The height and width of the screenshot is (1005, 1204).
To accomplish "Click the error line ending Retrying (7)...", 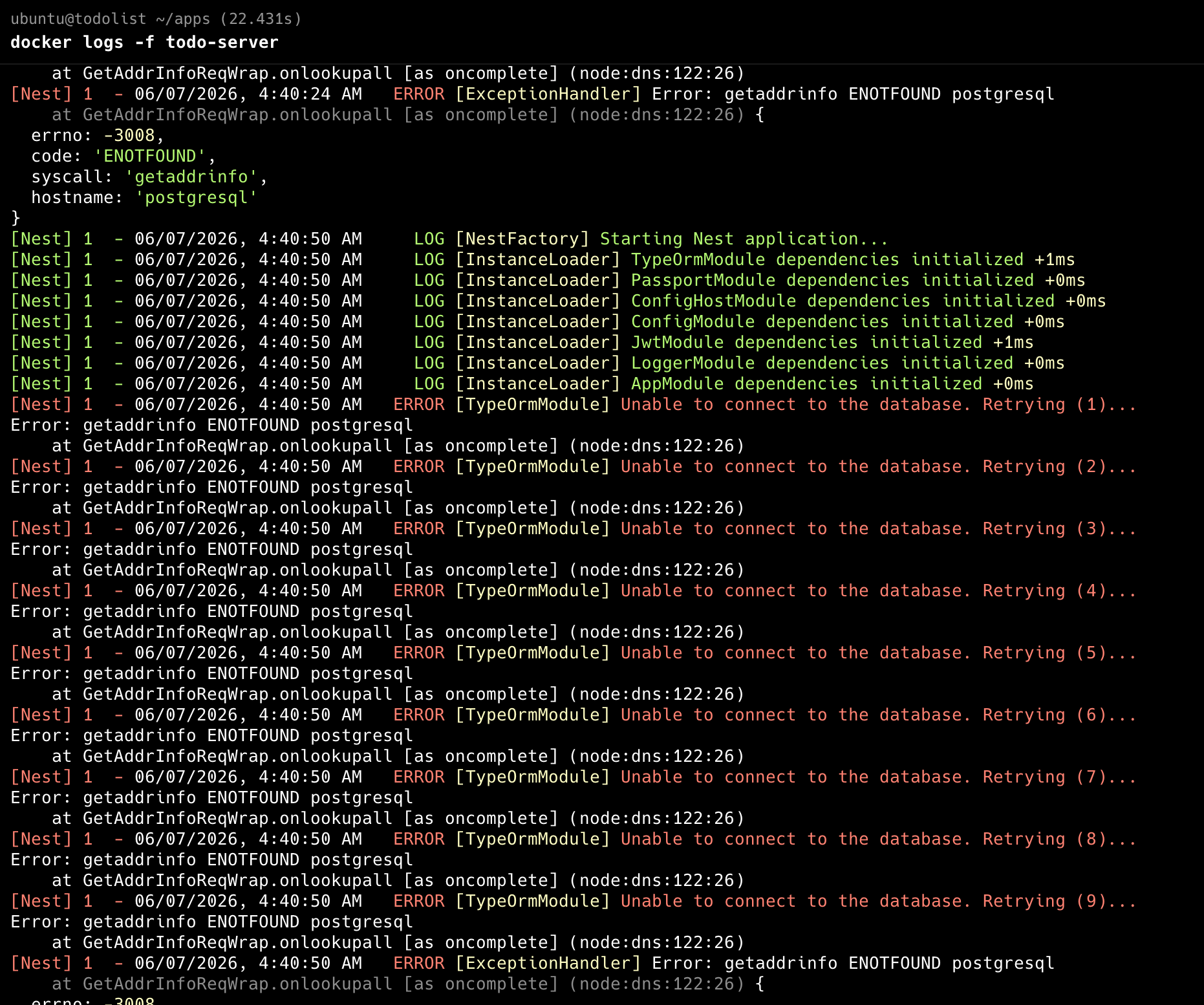I will coord(574,777).
